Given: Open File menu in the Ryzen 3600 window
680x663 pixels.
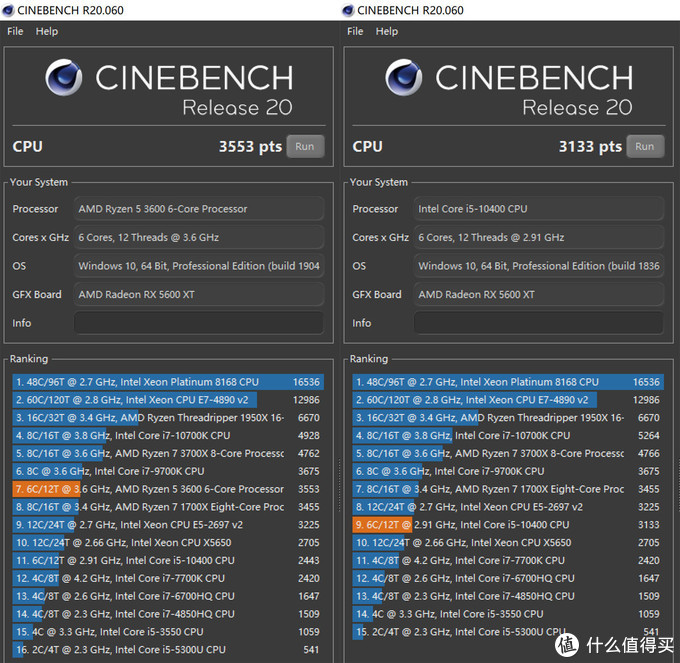Looking at the screenshot, I should [15, 31].
